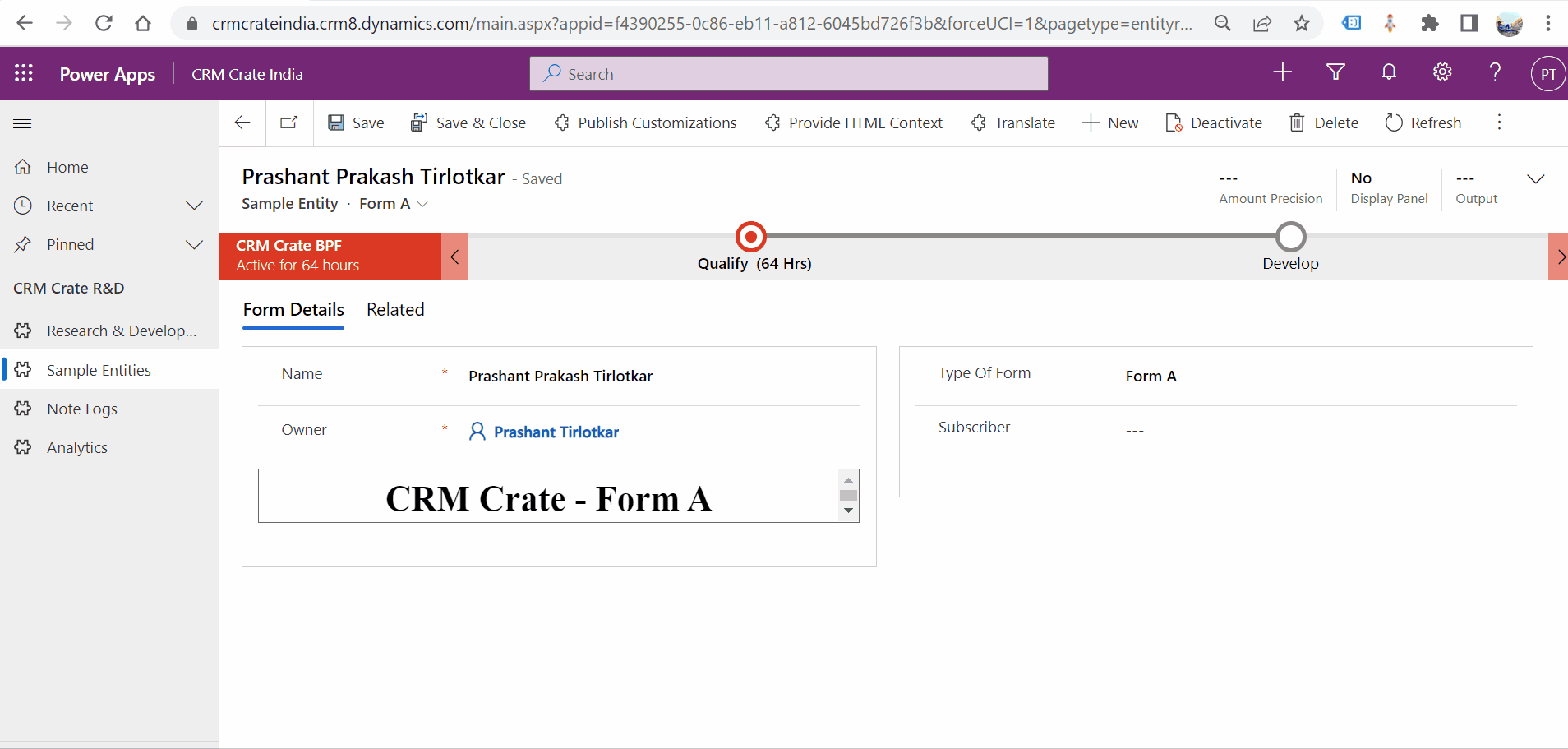Screen dimensions: 1568x749
Task: Switch to the Related tab
Action: pos(395,310)
